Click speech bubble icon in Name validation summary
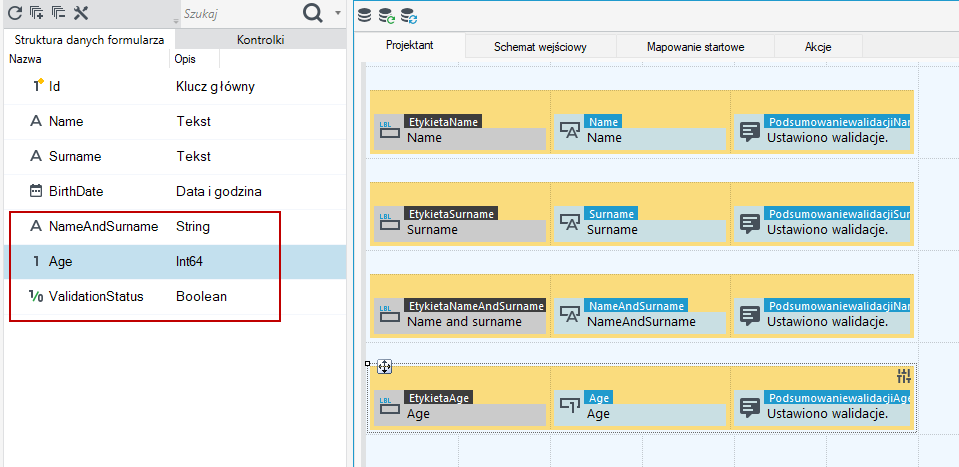Screen dimensions: 959x467 (x=750, y=132)
